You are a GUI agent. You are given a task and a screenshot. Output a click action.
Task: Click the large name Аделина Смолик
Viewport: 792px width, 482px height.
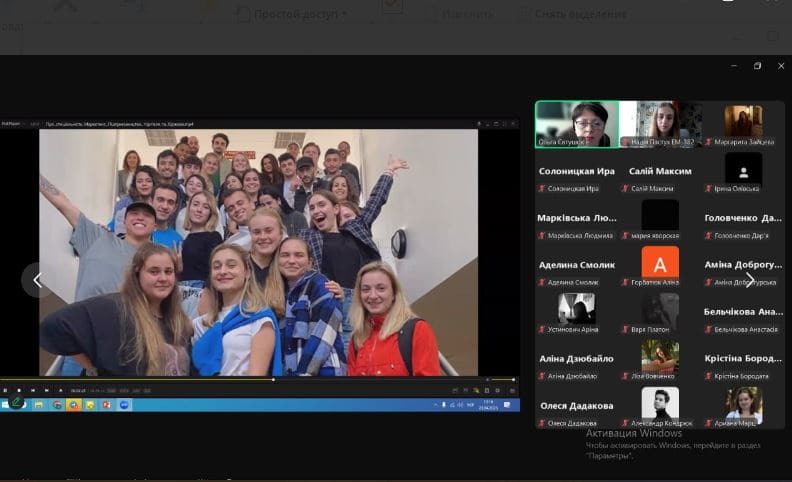[577, 265]
